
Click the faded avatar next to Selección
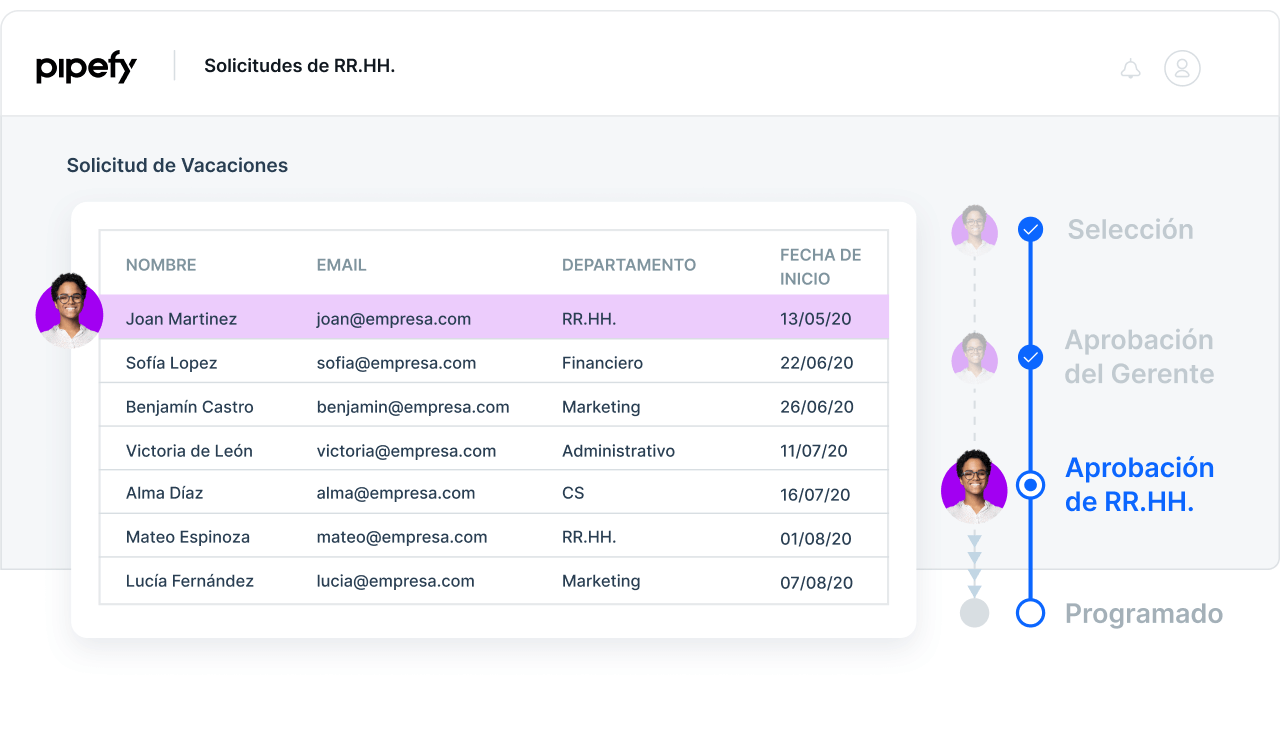click(974, 229)
